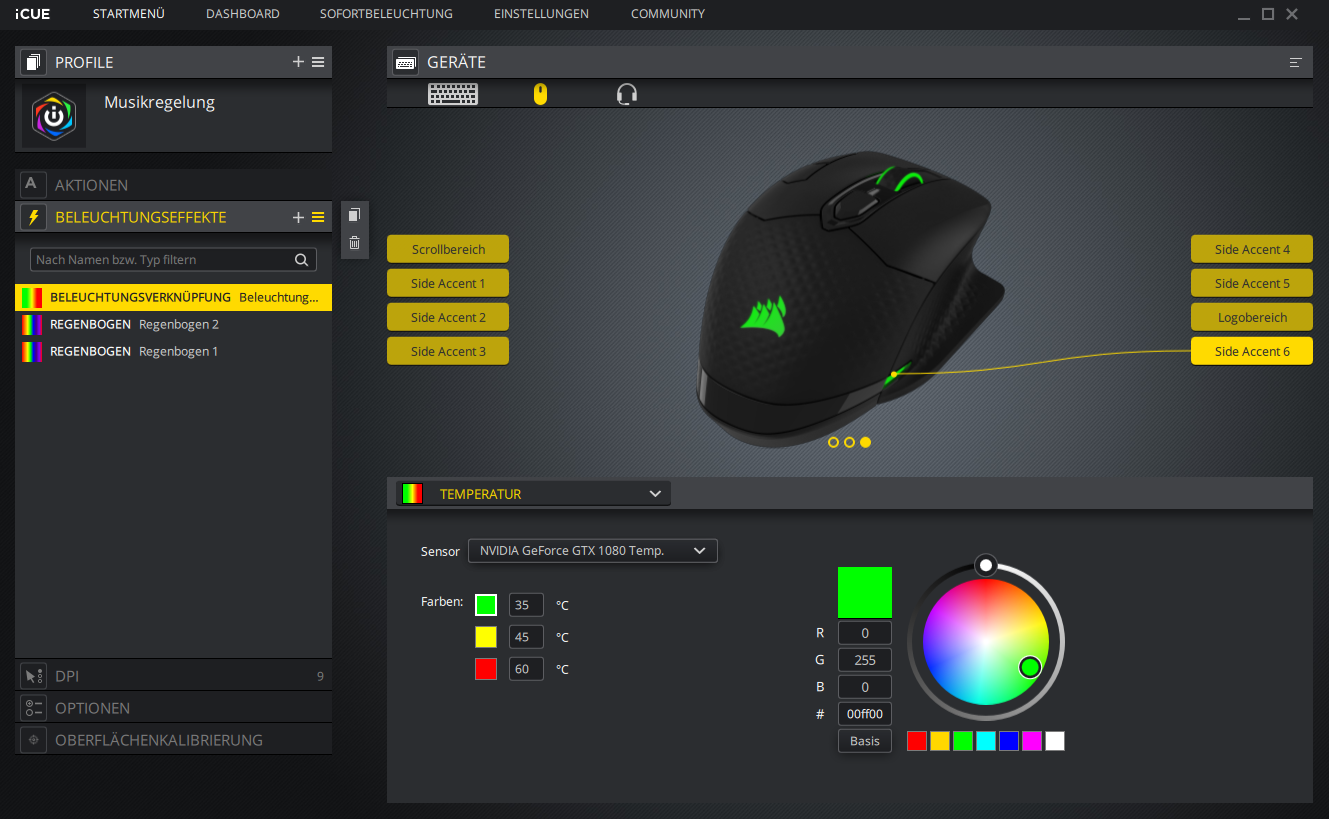Screen dimensions: 1329x819
Task: Select the red 60°C color swatch
Action: pos(486,669)
